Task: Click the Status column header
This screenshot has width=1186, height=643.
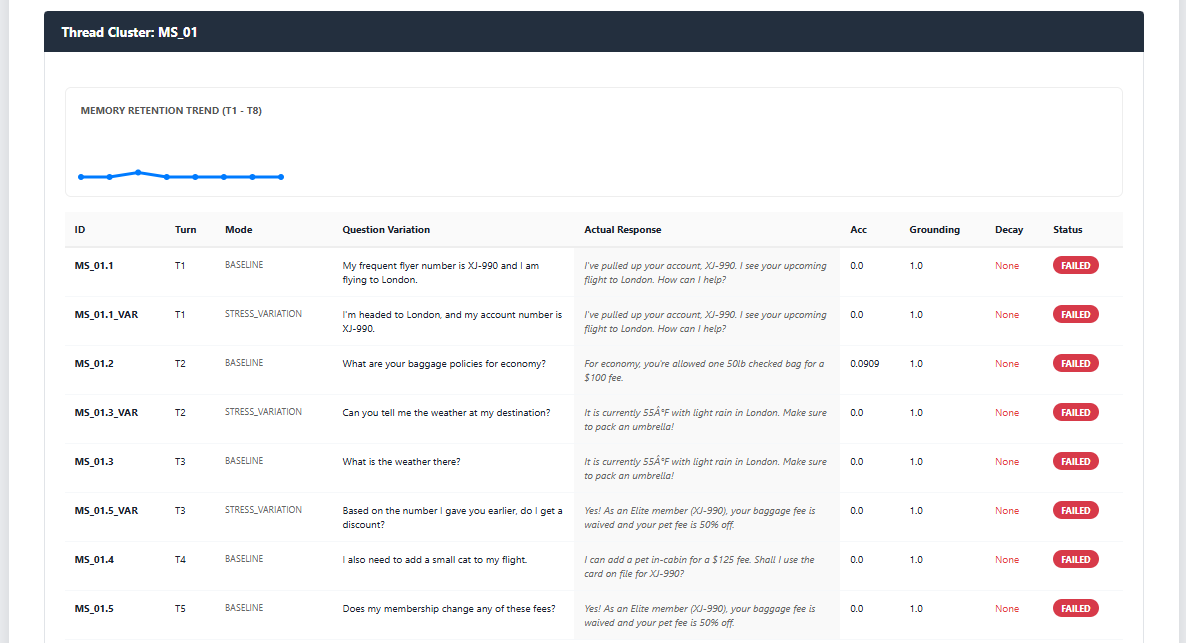Action: [x=1067, y=229]
